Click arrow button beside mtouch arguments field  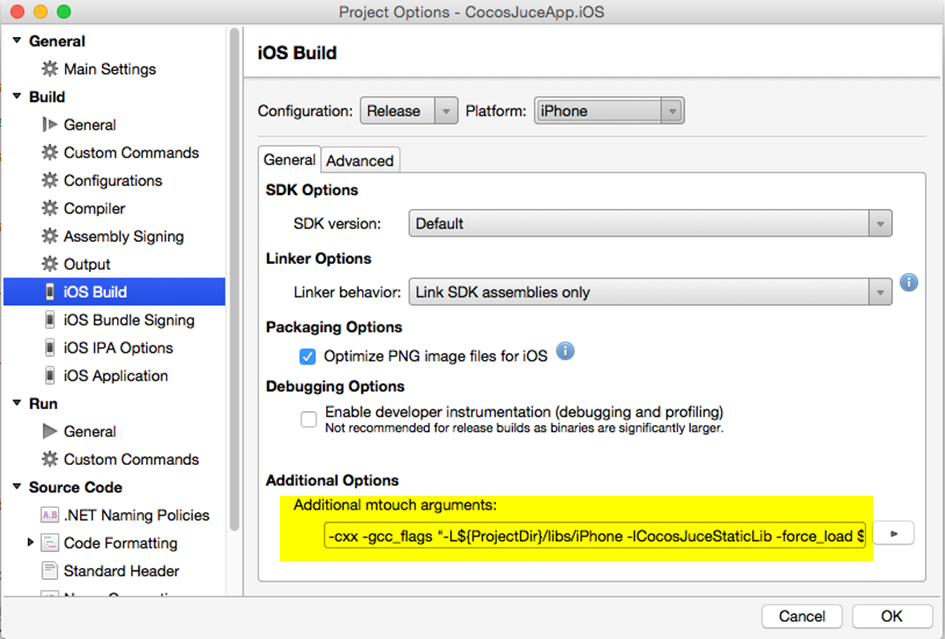point(894,534)
